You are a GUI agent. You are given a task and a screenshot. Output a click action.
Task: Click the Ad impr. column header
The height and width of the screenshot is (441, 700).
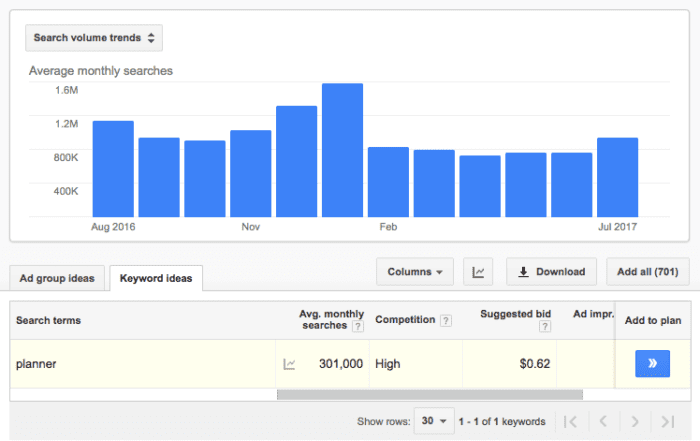pyautogui.click(x=593, y=314)
